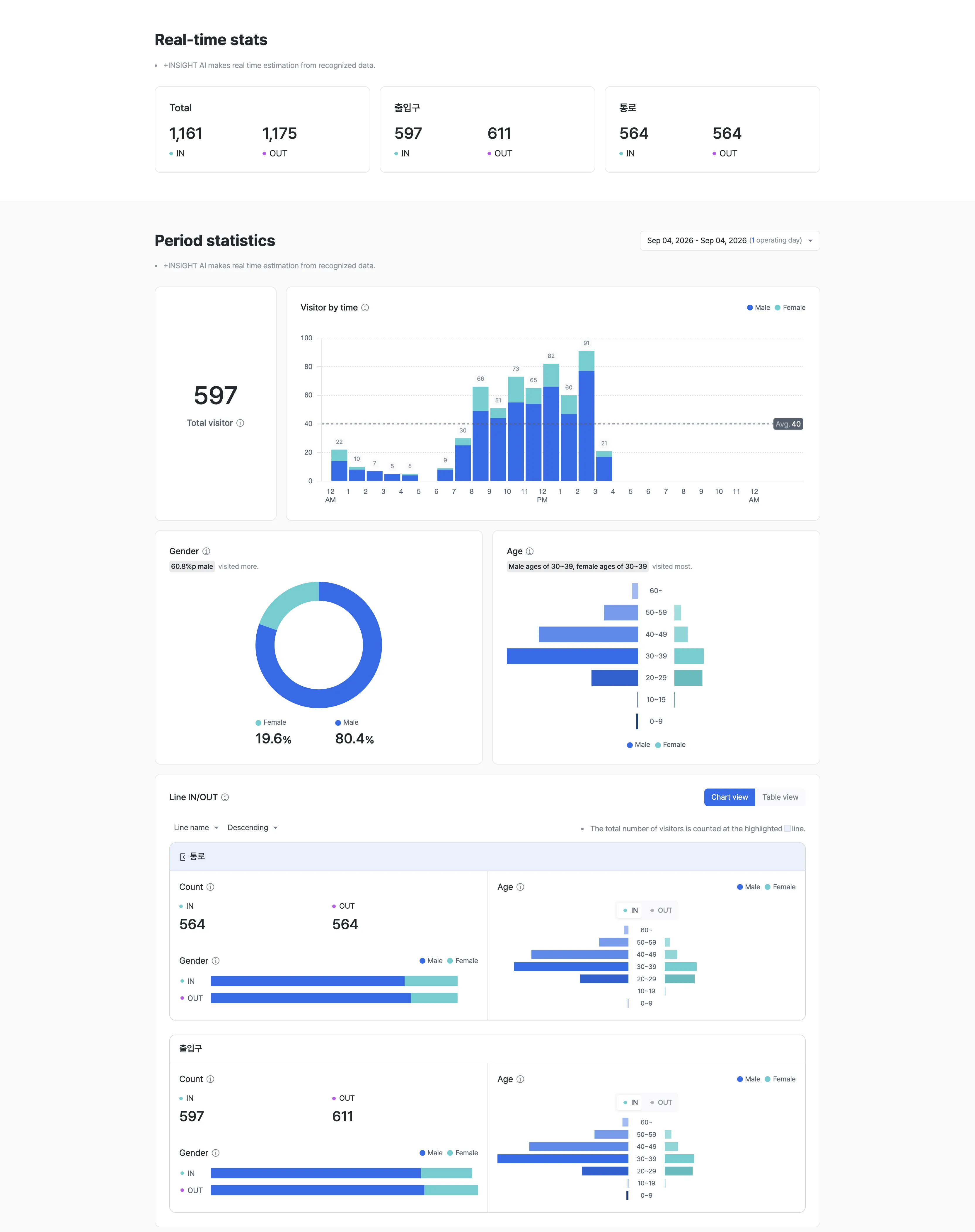Open the Age card info icon under Period statistics
Viewport: 975px width, 1232px height.
pyautogui.click(x=530, y=551)
